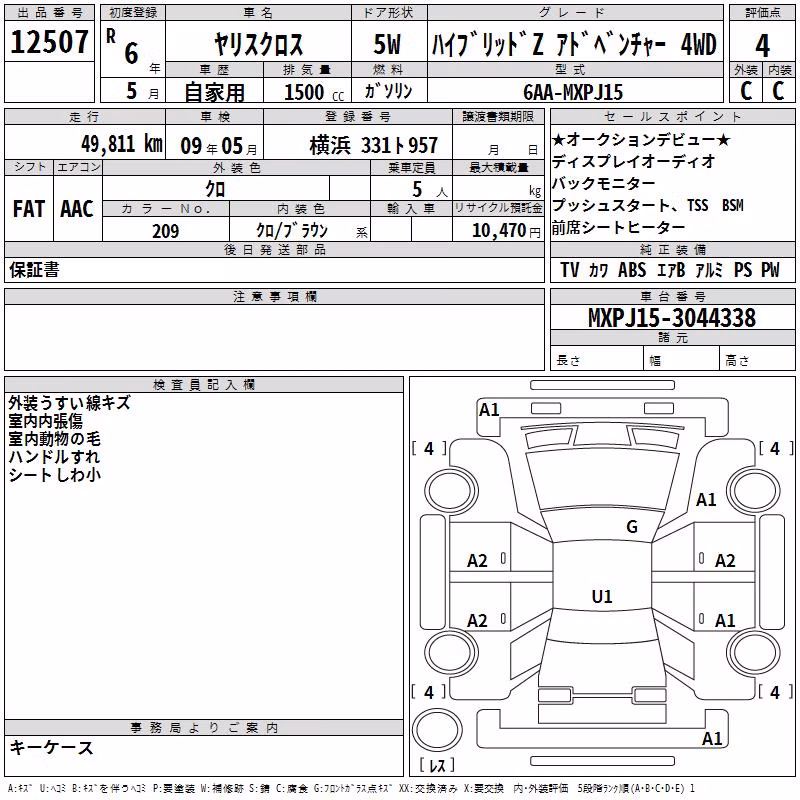Click inspector note 室内内張傷
Viewport: 800px width, 800px height.
45,421
